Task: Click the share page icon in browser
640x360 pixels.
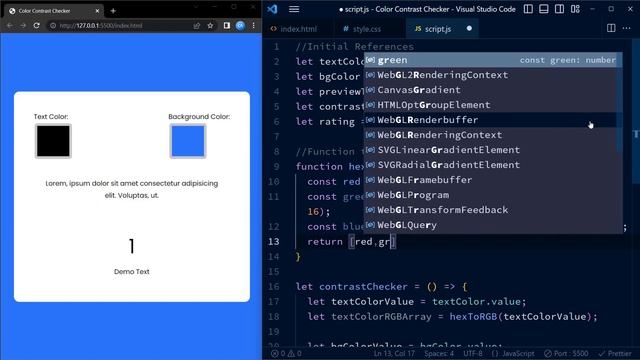Action: pos(197,25)
